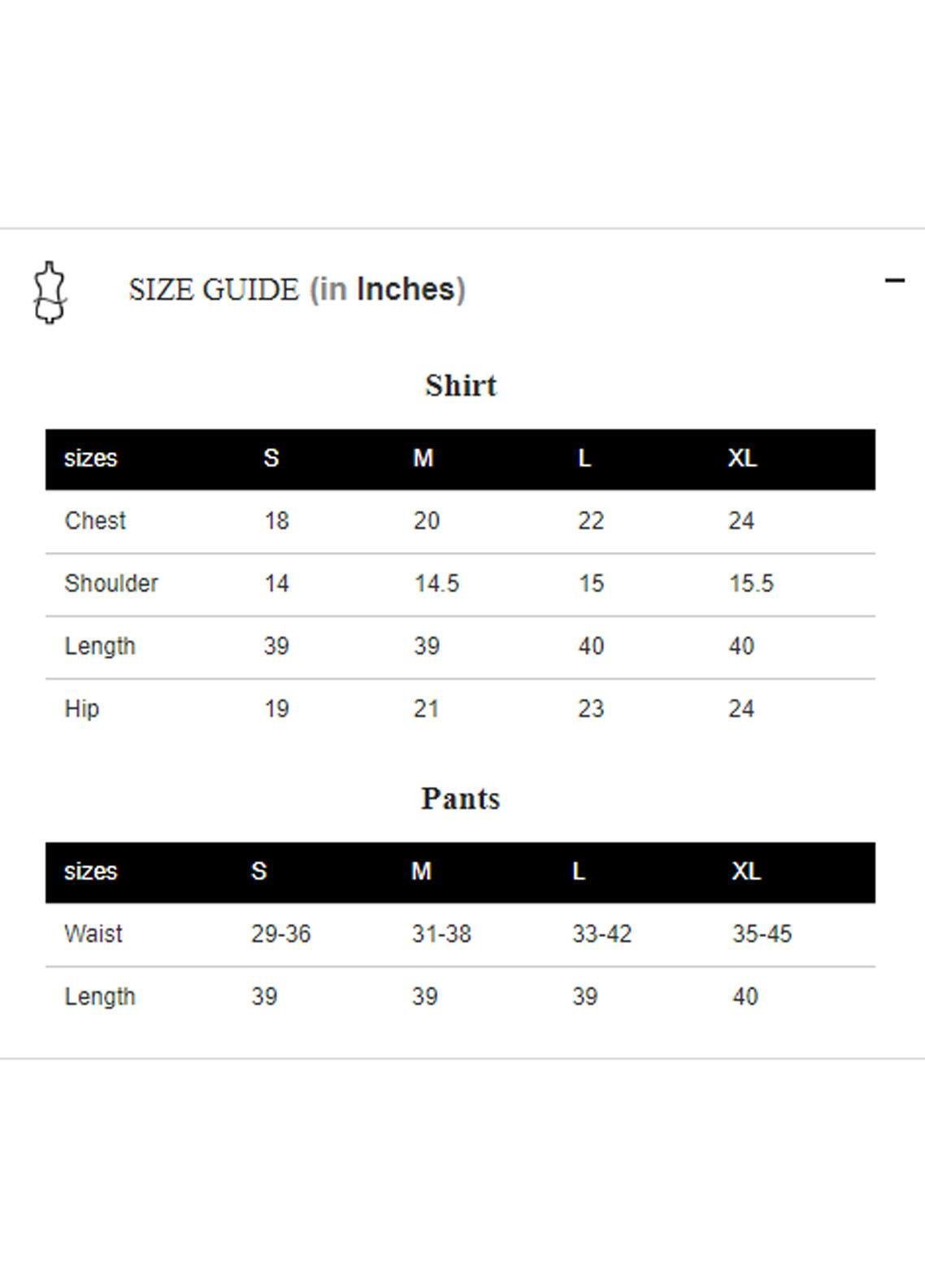The width and height of the screenshot is (925, 1288).
Task: Select the Pants table heading
Action: click(x=461, y=798)
